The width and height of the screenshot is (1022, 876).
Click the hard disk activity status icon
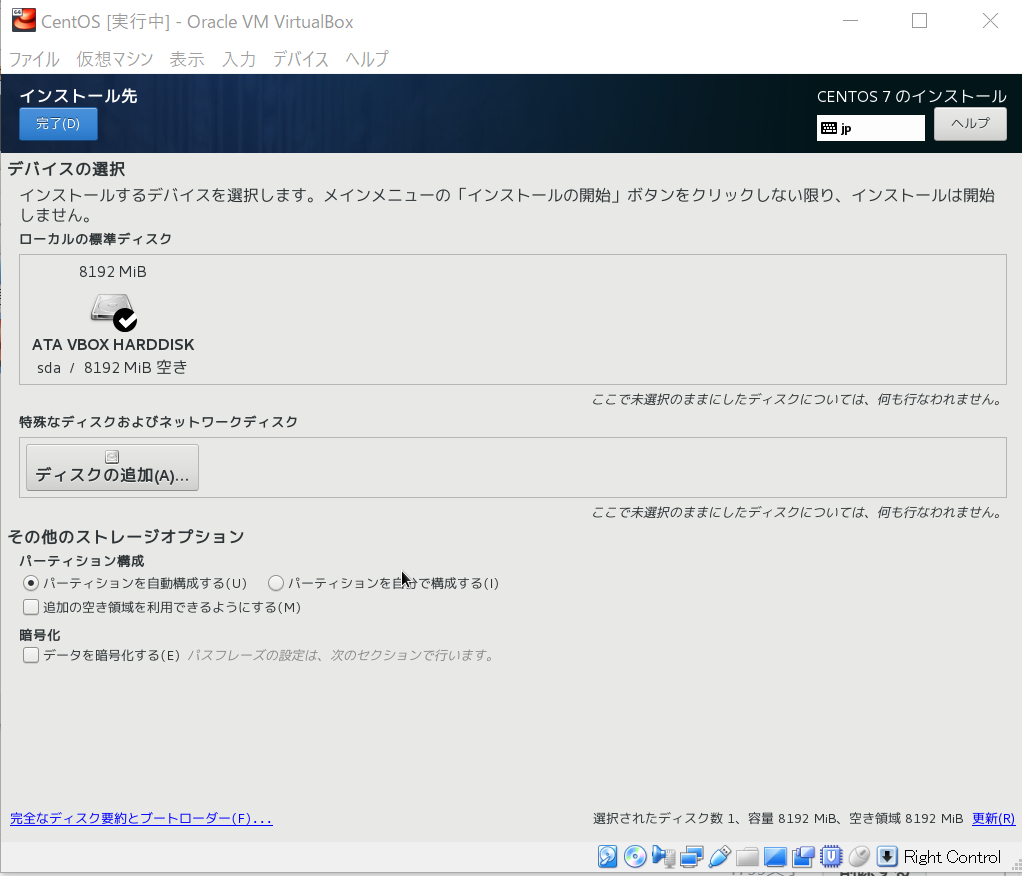click(x=607, y=856)
